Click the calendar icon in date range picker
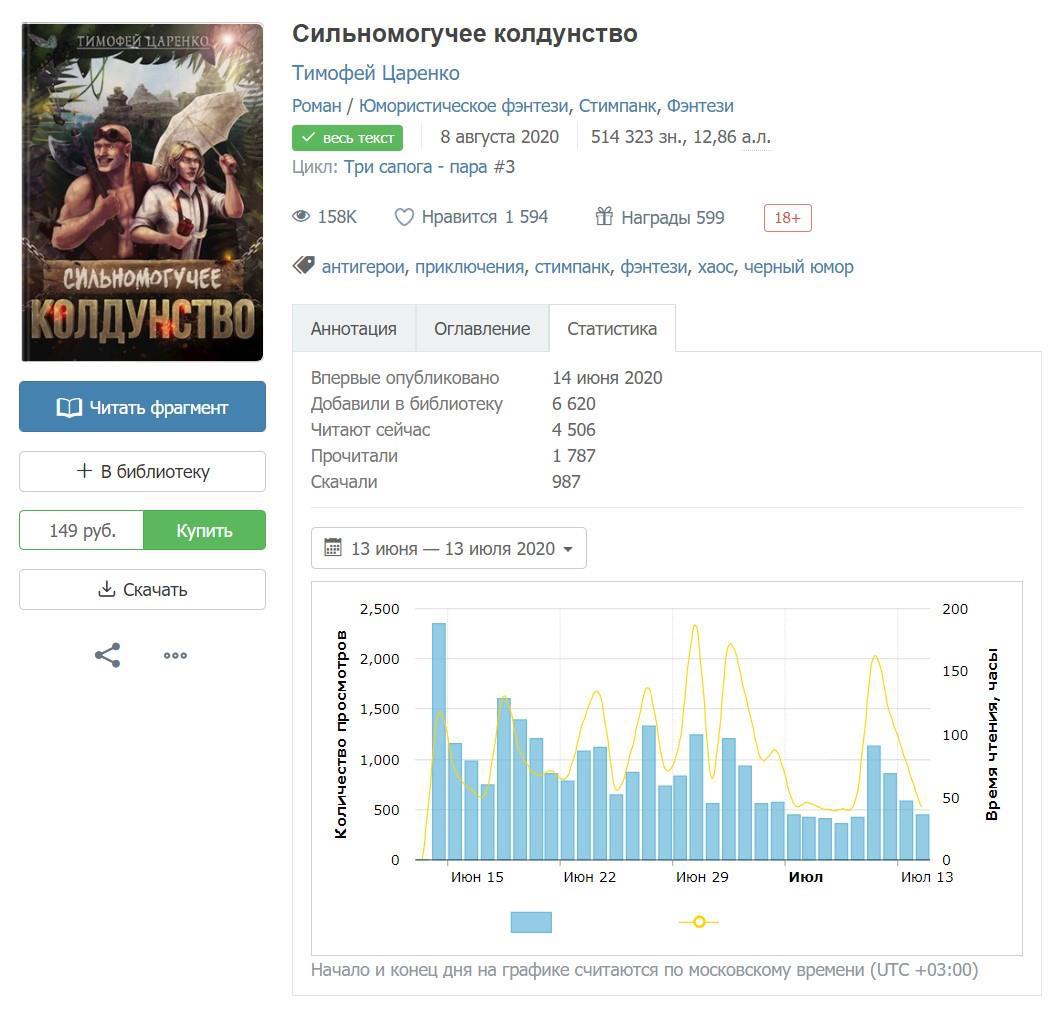 point(334,548)
